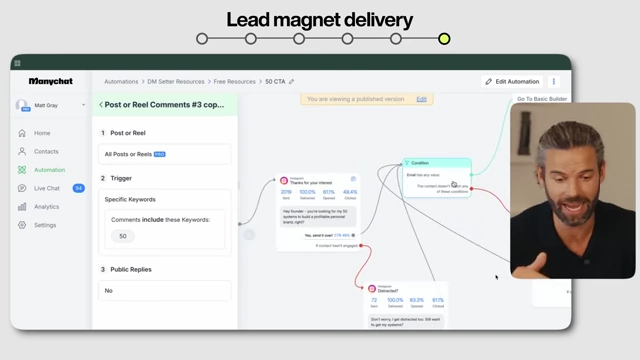Screen dimensions: 640x360
Task: Open the Home sidebar item
Action: [x=42, y=133]
